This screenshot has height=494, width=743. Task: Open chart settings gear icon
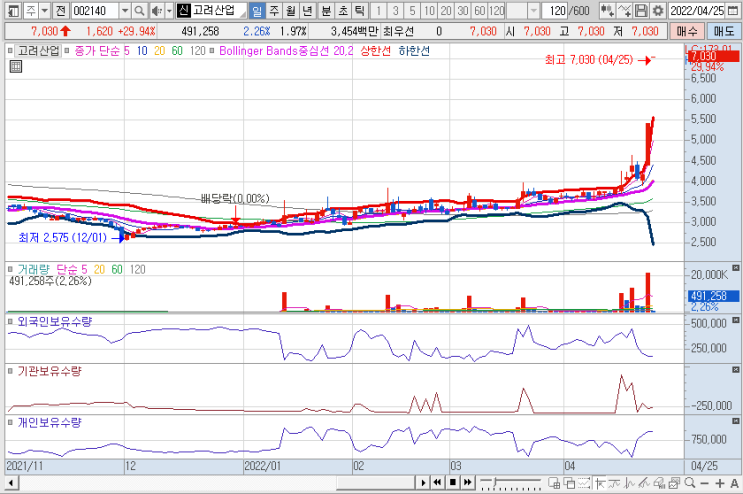coord(657,10)
